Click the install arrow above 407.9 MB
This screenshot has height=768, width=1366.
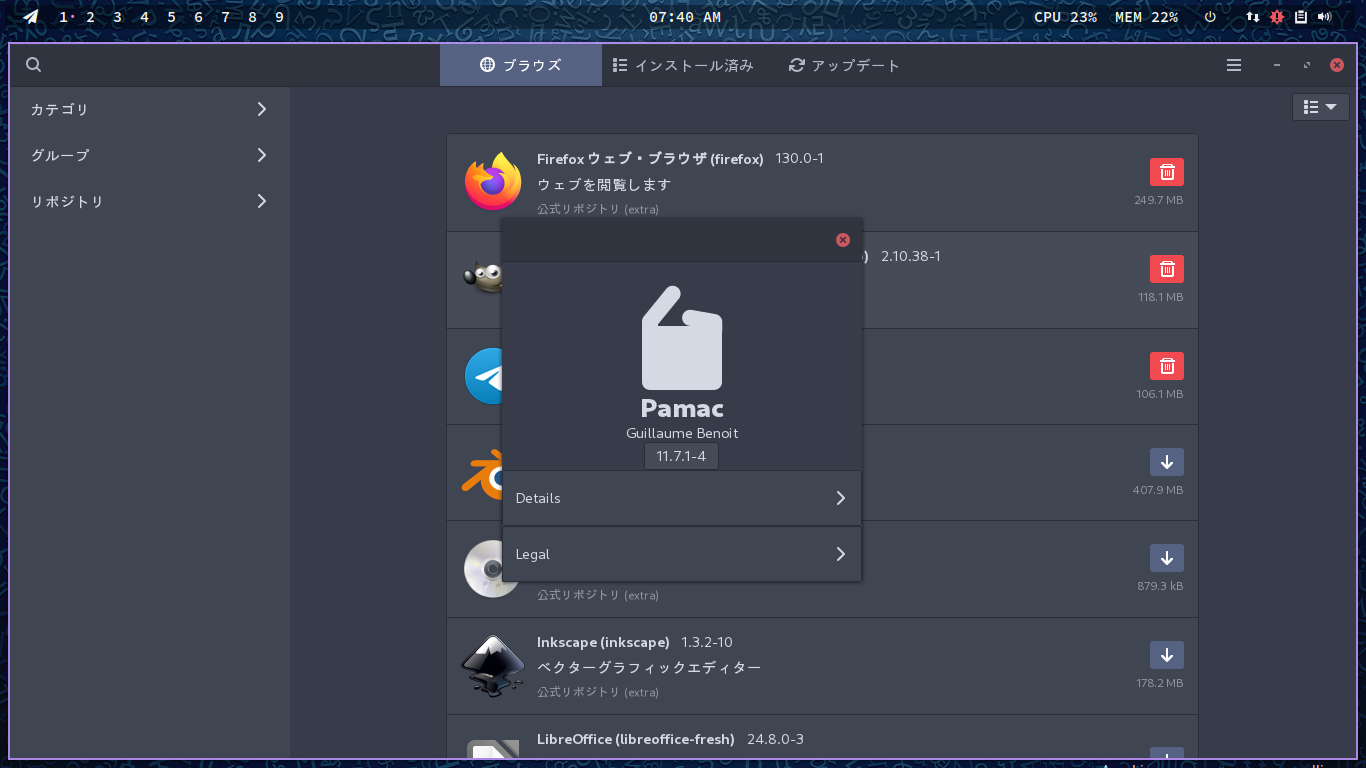click(x=1167, y=462)
